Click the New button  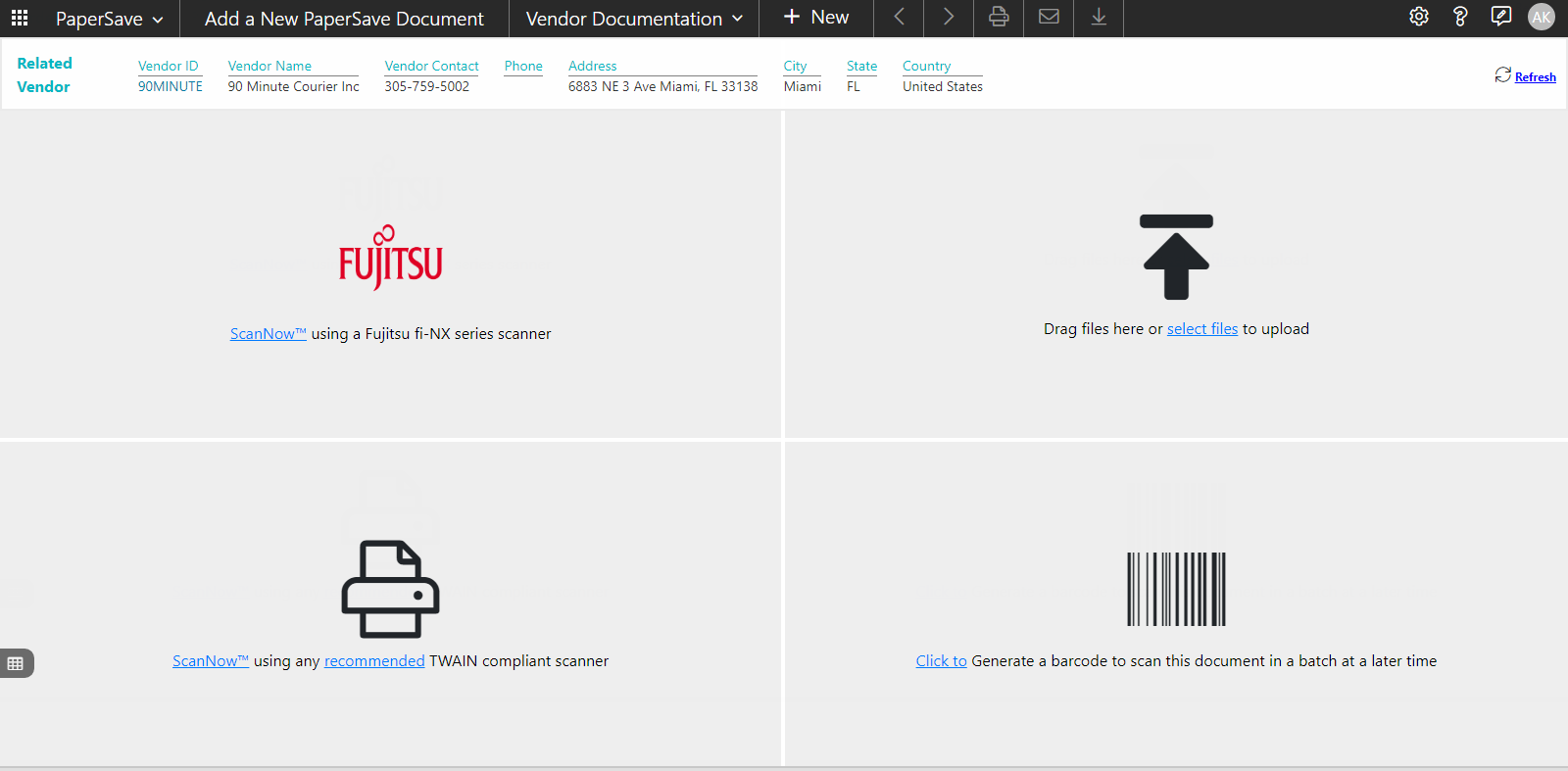(816, 18)
